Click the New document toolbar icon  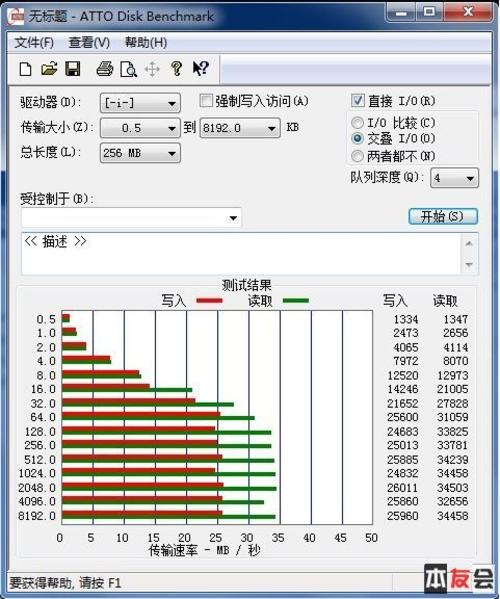point(26,70)
